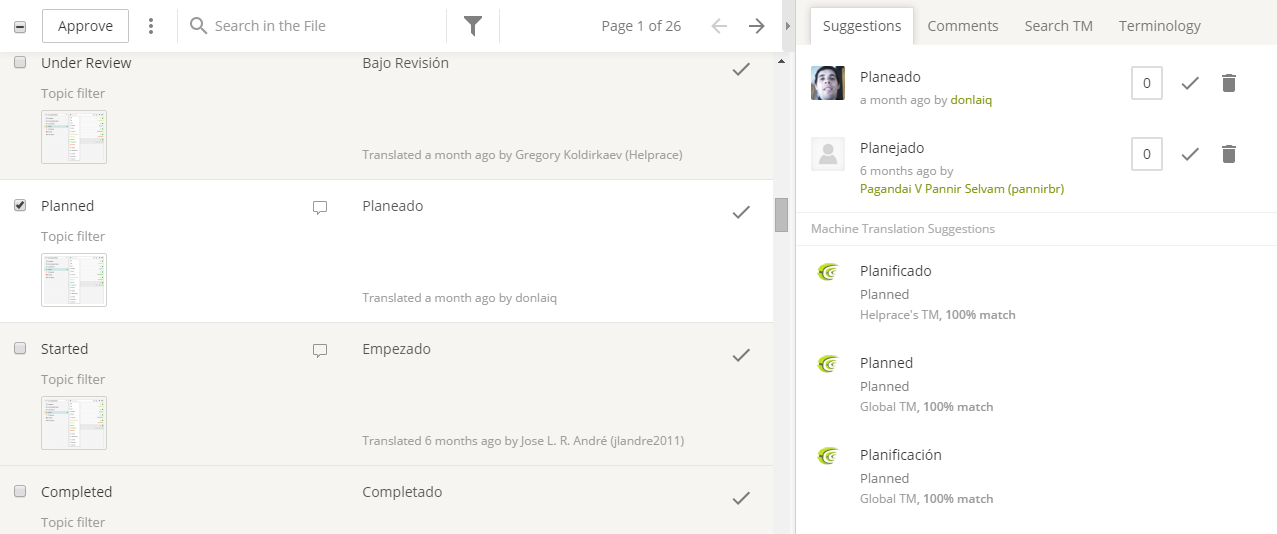Image resolution: width=1277 pixels, height=534 pixels.
Task: Open the filter funnel options
Action: click(473, 26)
